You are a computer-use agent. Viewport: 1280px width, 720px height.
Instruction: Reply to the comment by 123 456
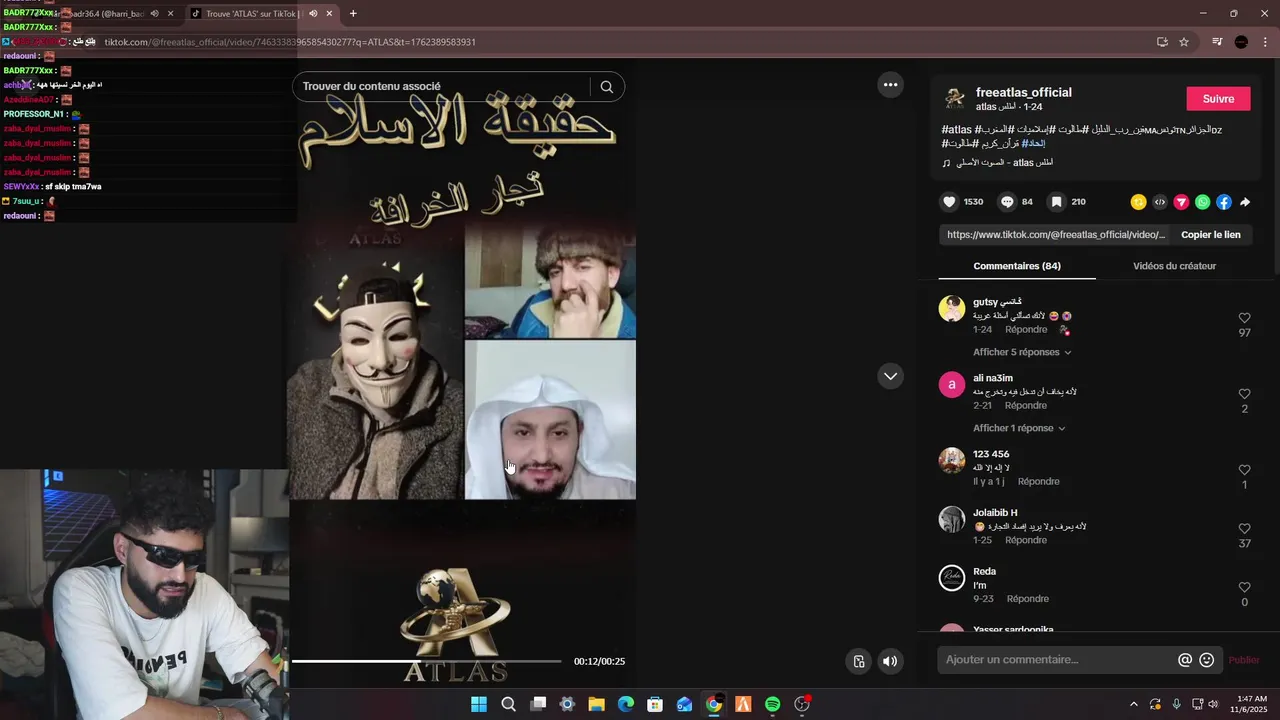click(1038, 482)
